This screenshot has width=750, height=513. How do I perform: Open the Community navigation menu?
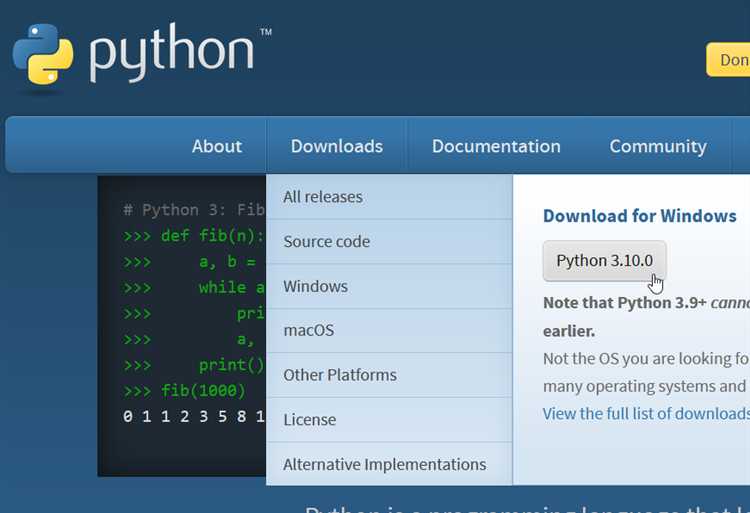(x=658, y=146)
